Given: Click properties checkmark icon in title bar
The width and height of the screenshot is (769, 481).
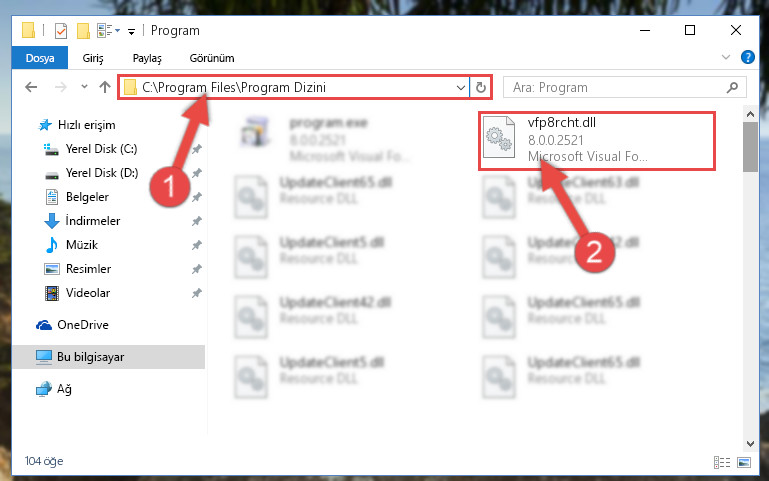Looking at the screenshot, I should click(x=61, y=30).
